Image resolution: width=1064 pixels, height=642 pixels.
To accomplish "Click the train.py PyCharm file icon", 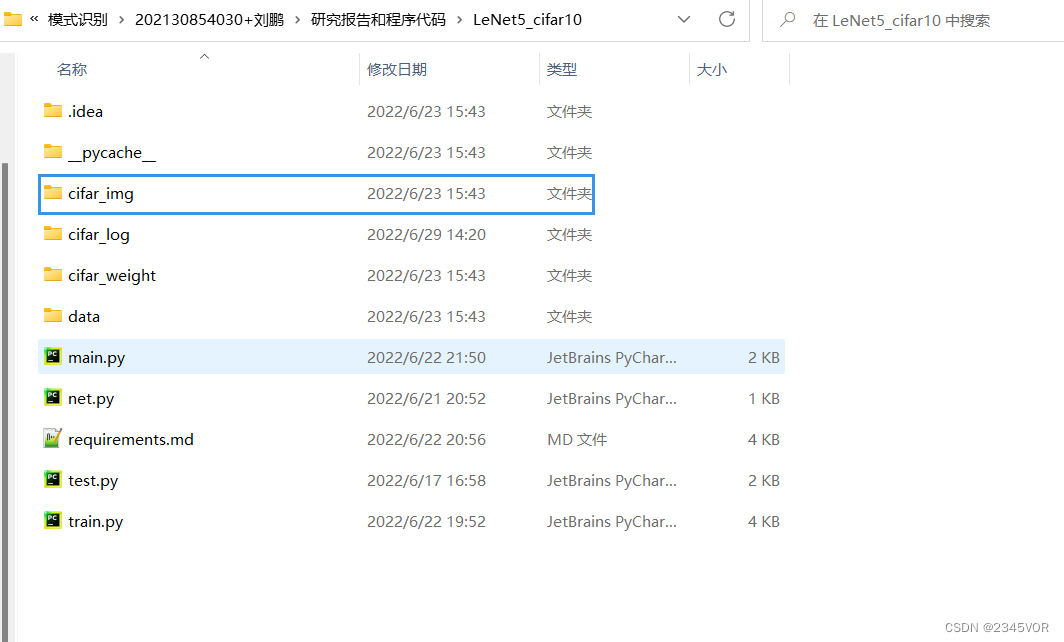I will coord(52,521).
